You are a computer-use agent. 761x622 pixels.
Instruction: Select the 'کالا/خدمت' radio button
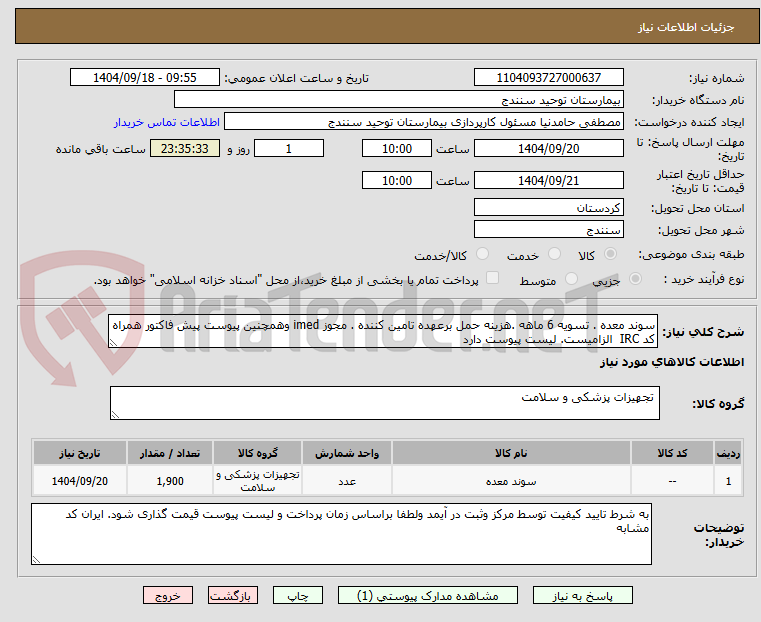point(482,254)
